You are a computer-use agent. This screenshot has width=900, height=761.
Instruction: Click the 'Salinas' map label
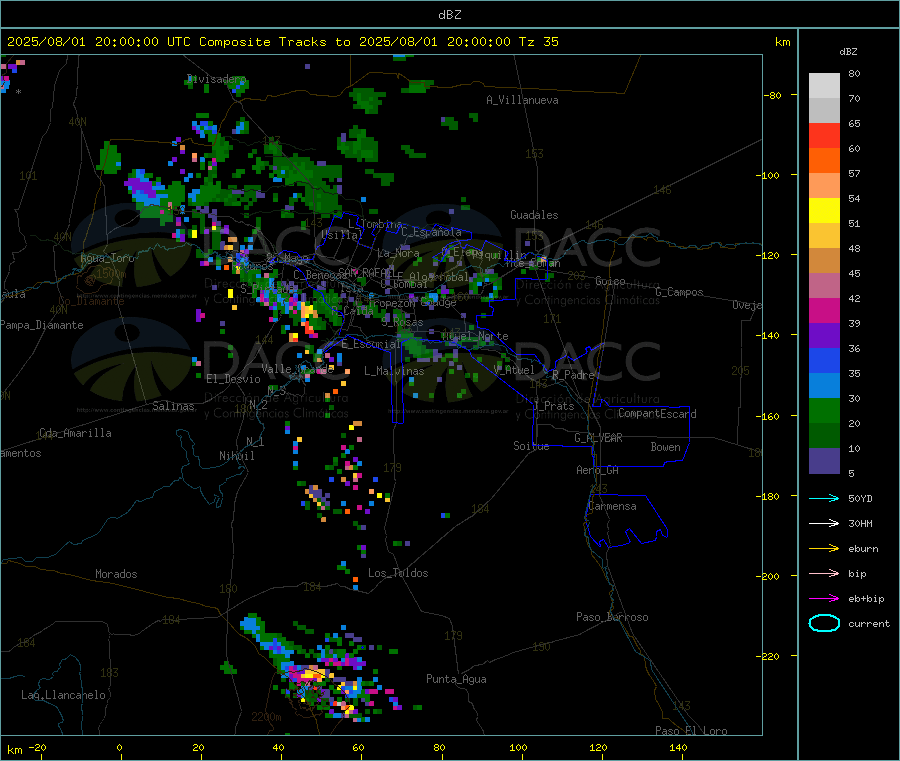tap(173, 406)
